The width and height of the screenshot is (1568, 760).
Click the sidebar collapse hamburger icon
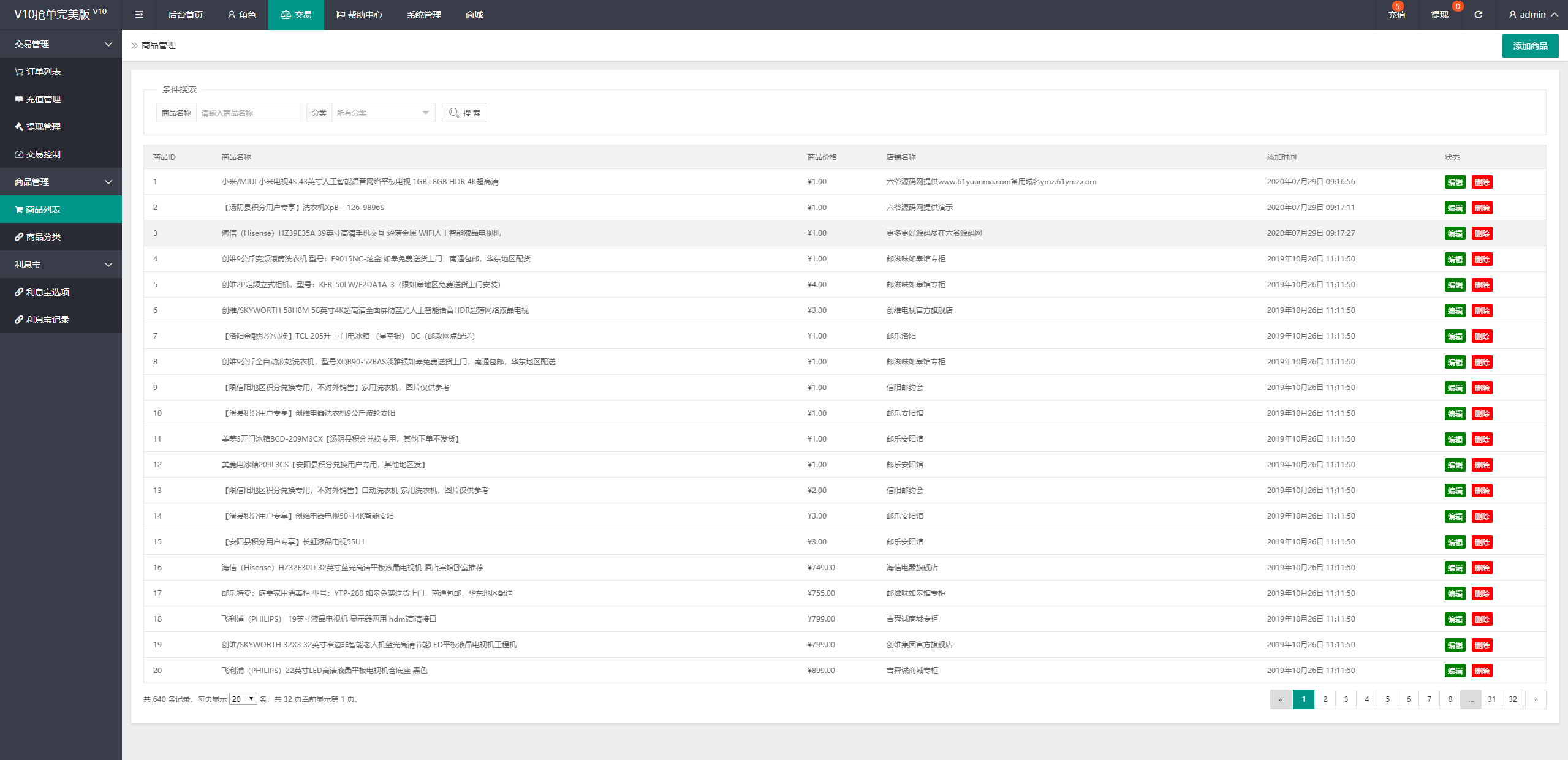(x=139, y=15)
